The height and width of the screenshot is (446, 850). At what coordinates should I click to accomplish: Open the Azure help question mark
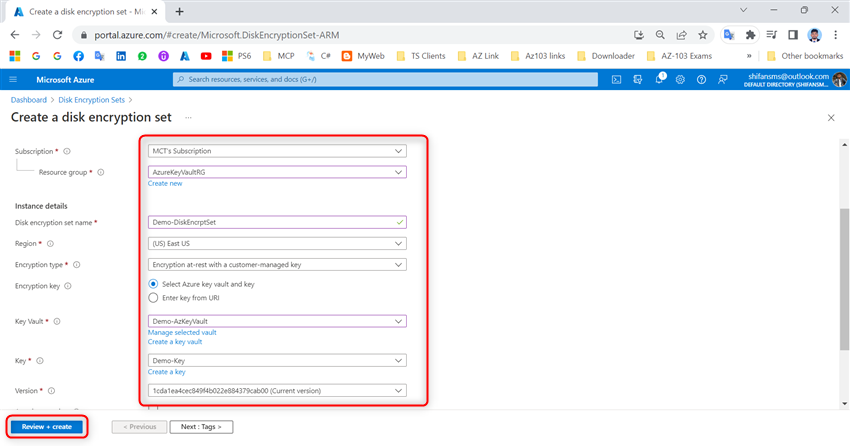[701, 80]
